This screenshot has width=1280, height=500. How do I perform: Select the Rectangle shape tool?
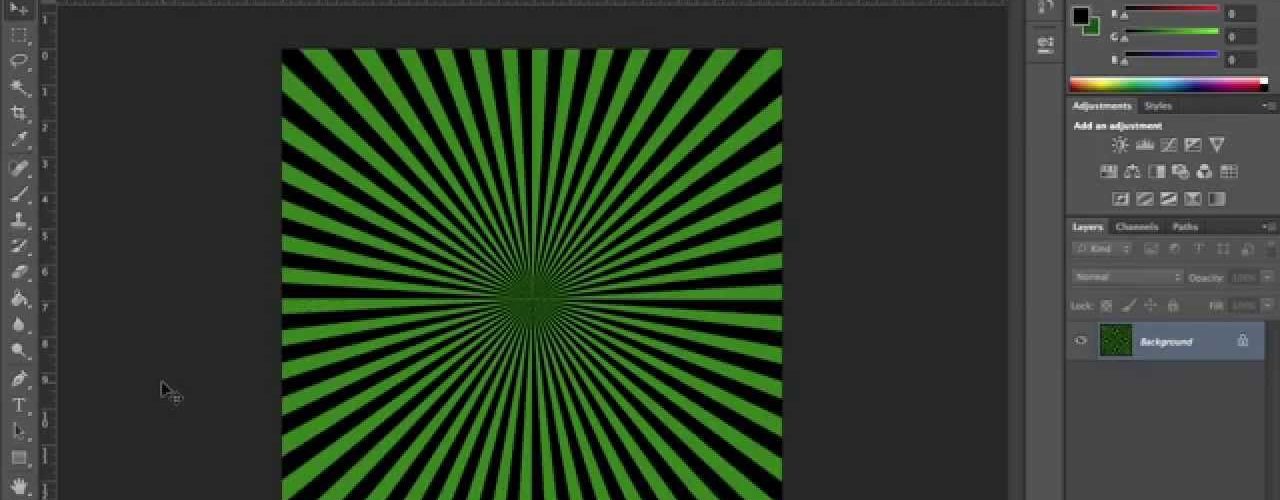[19, 458]
